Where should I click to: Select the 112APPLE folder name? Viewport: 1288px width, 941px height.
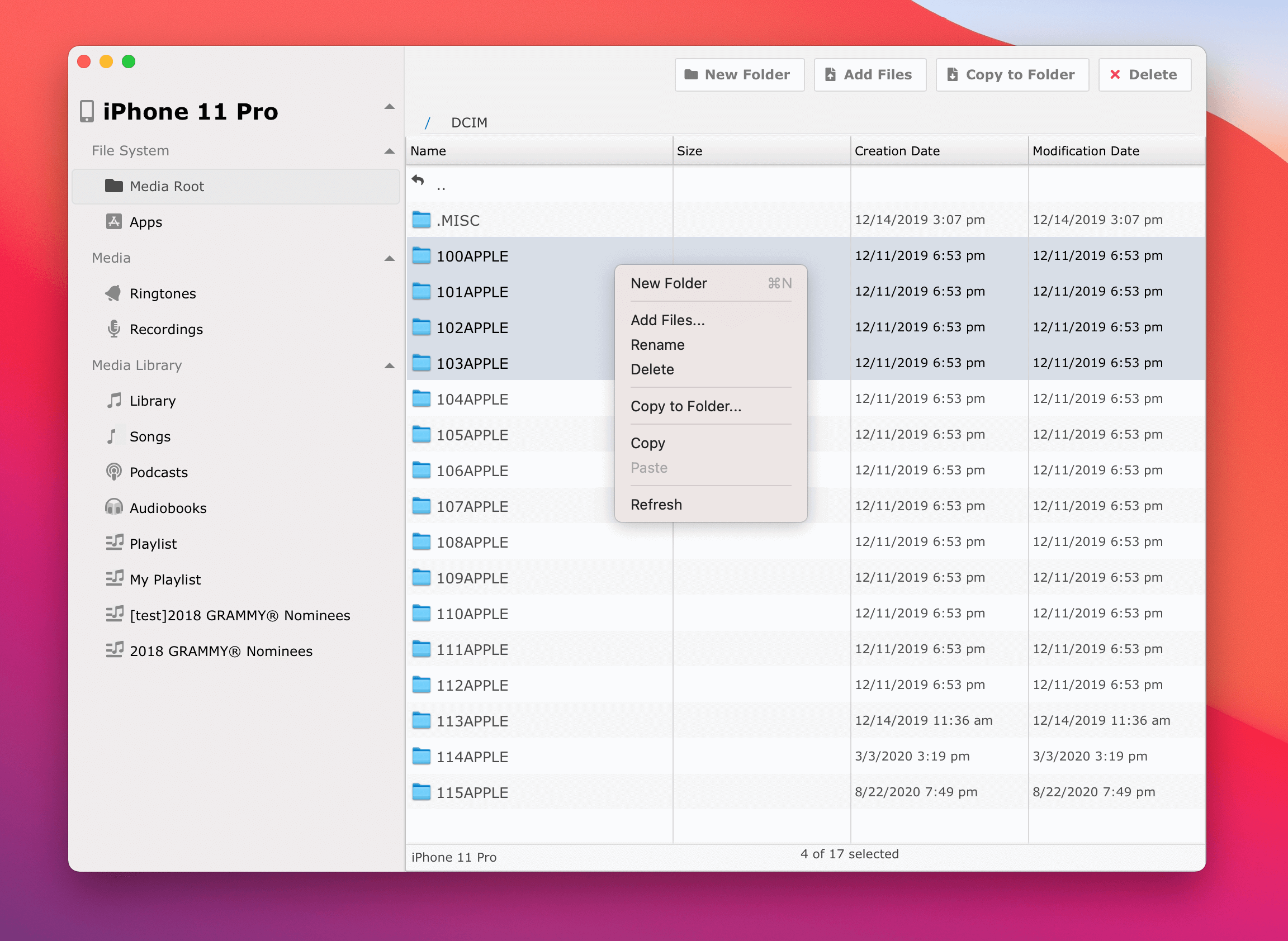pos(472,686)
